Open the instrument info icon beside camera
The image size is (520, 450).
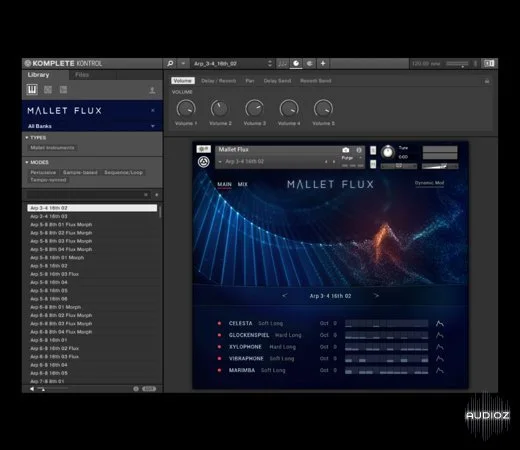tap(359, 150)
